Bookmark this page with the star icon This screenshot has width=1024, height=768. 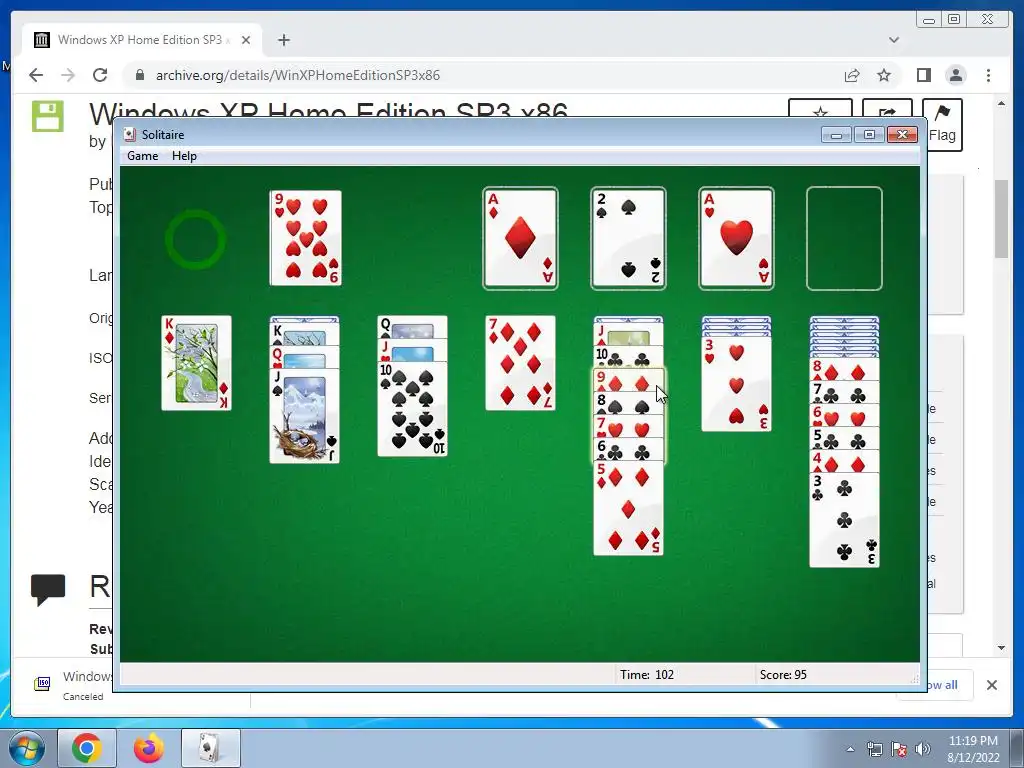884,75
